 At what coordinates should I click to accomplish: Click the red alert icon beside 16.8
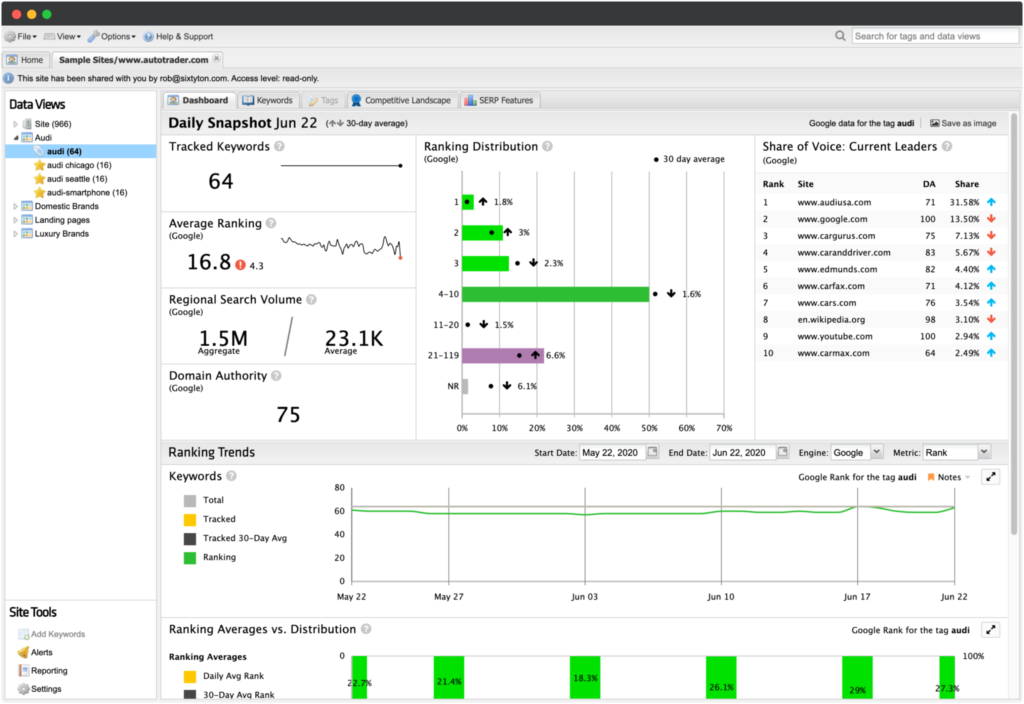point(240,265)
